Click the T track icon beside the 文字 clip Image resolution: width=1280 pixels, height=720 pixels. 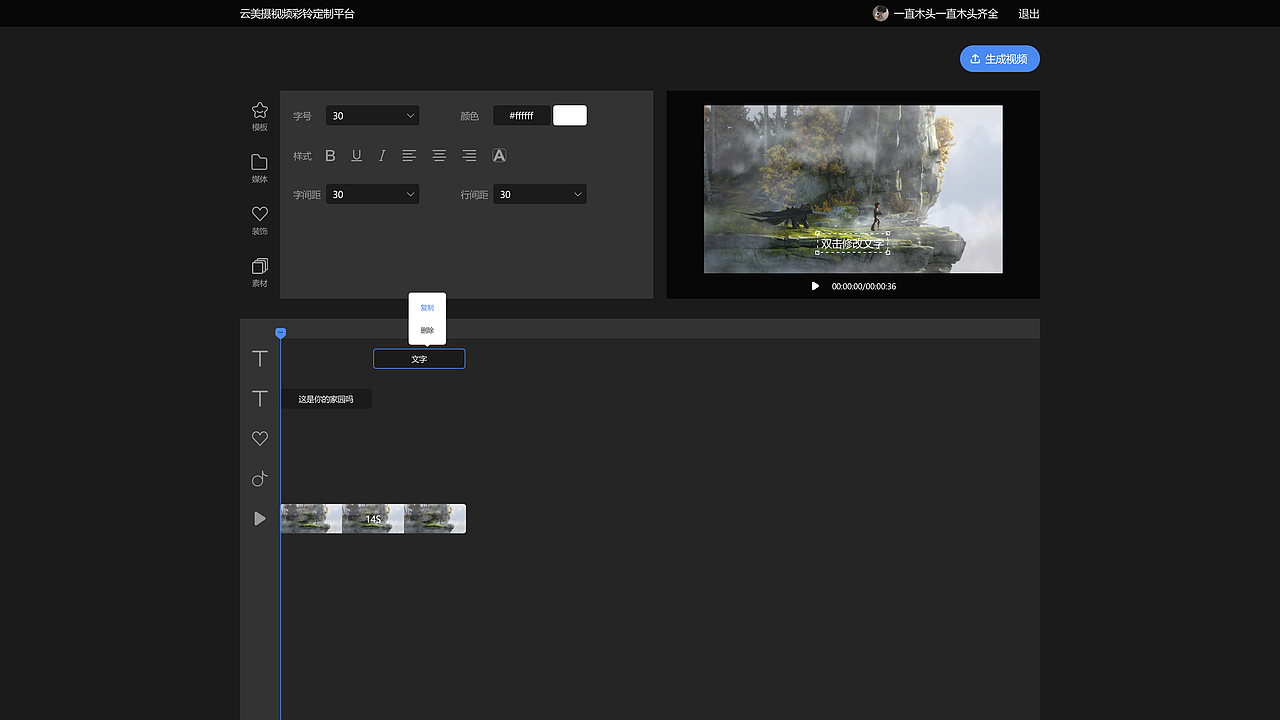[260, 358]
